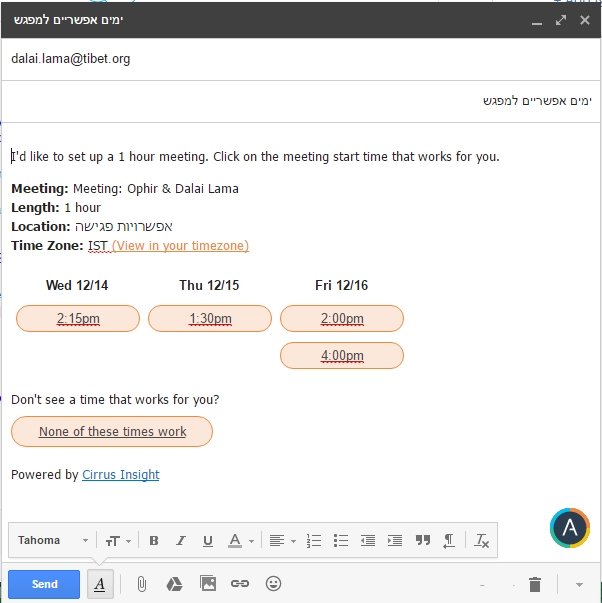The width and height of the screenshot is (602, 603).
Task: Insert files using Google Drive icon
Action: pyautogui.click(x=174, y=584)
